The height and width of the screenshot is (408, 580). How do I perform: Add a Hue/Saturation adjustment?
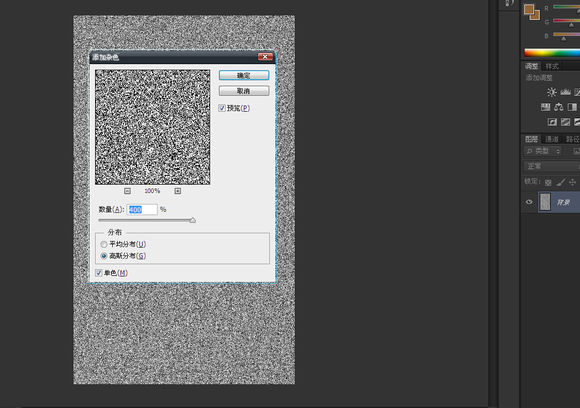click(545, 107)
